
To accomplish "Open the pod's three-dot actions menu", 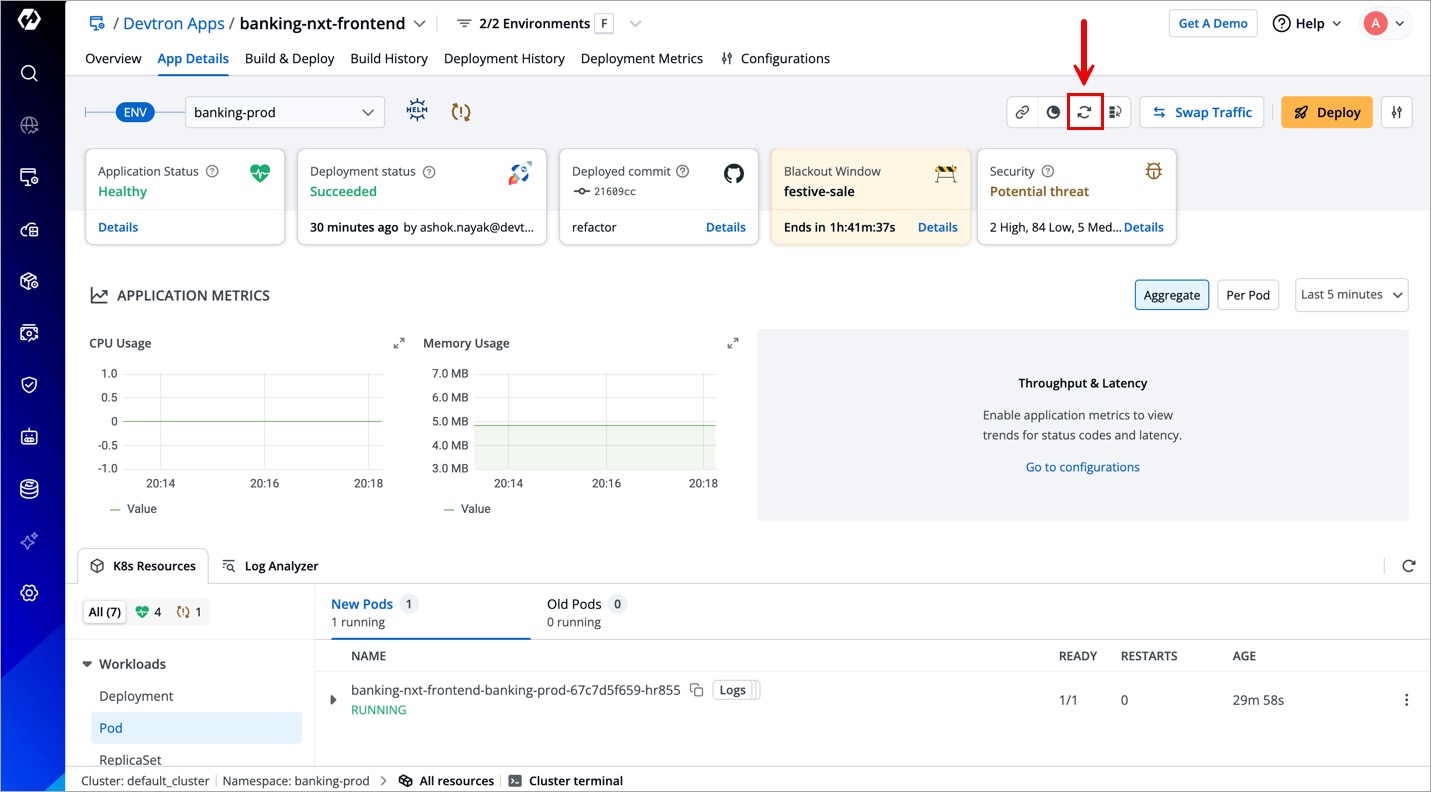I will click(1407, 700).
